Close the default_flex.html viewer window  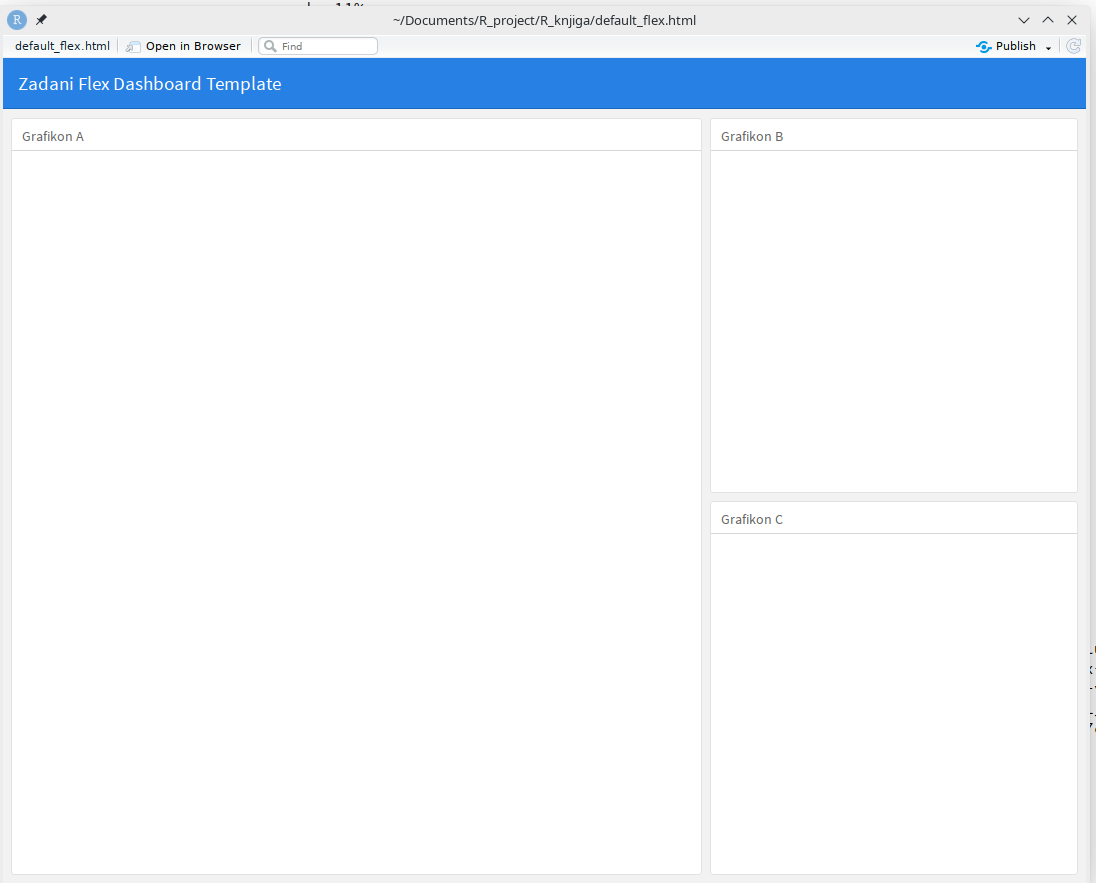1072,20
